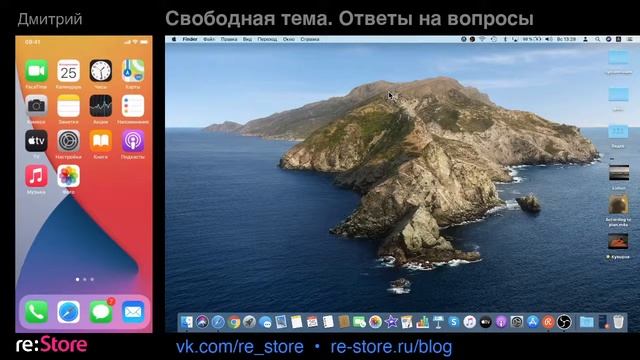Viewport: 640px width, 360px height.
Task: Open Finder from the Mac dock
Action: coord(187,322)
